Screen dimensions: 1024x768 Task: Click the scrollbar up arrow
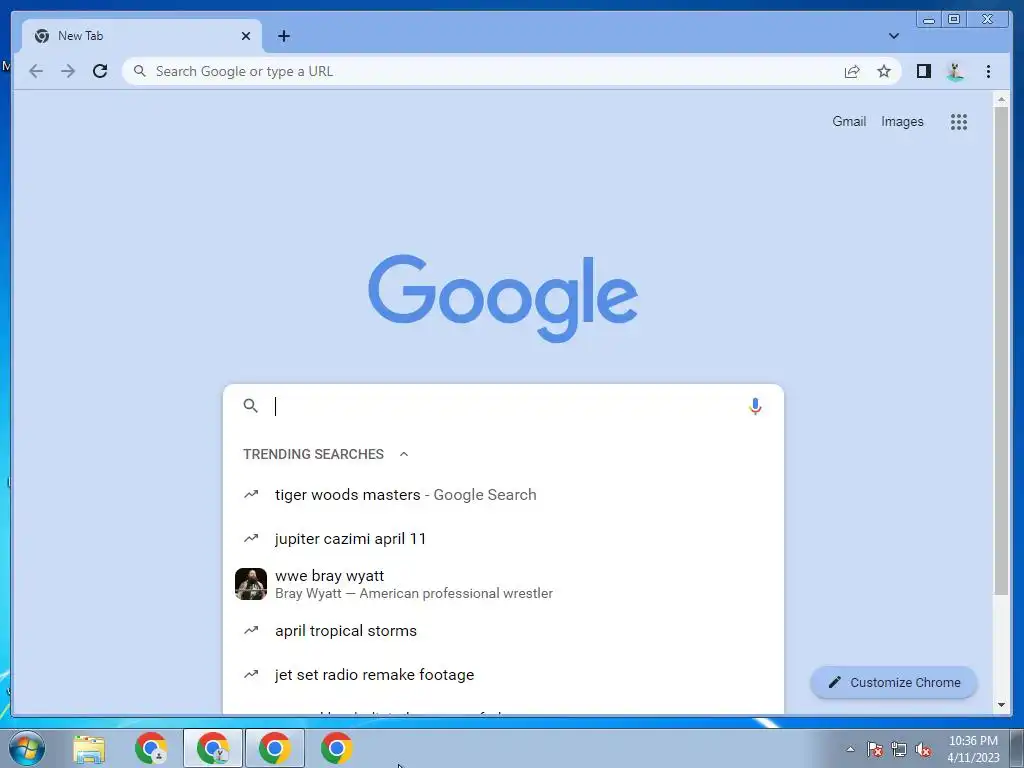[x=1001, y=99]
